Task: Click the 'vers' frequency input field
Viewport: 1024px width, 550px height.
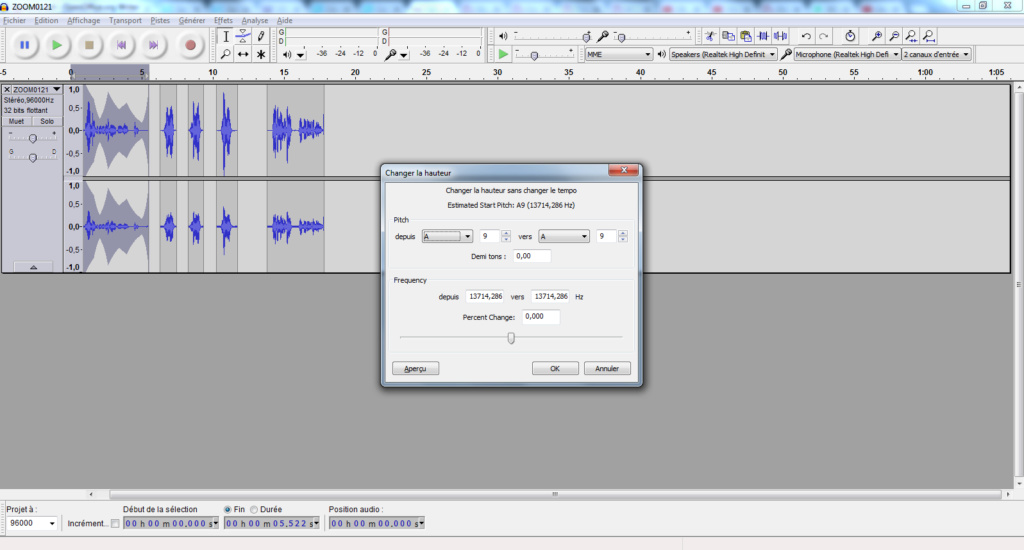Action: tap(551, 297)
